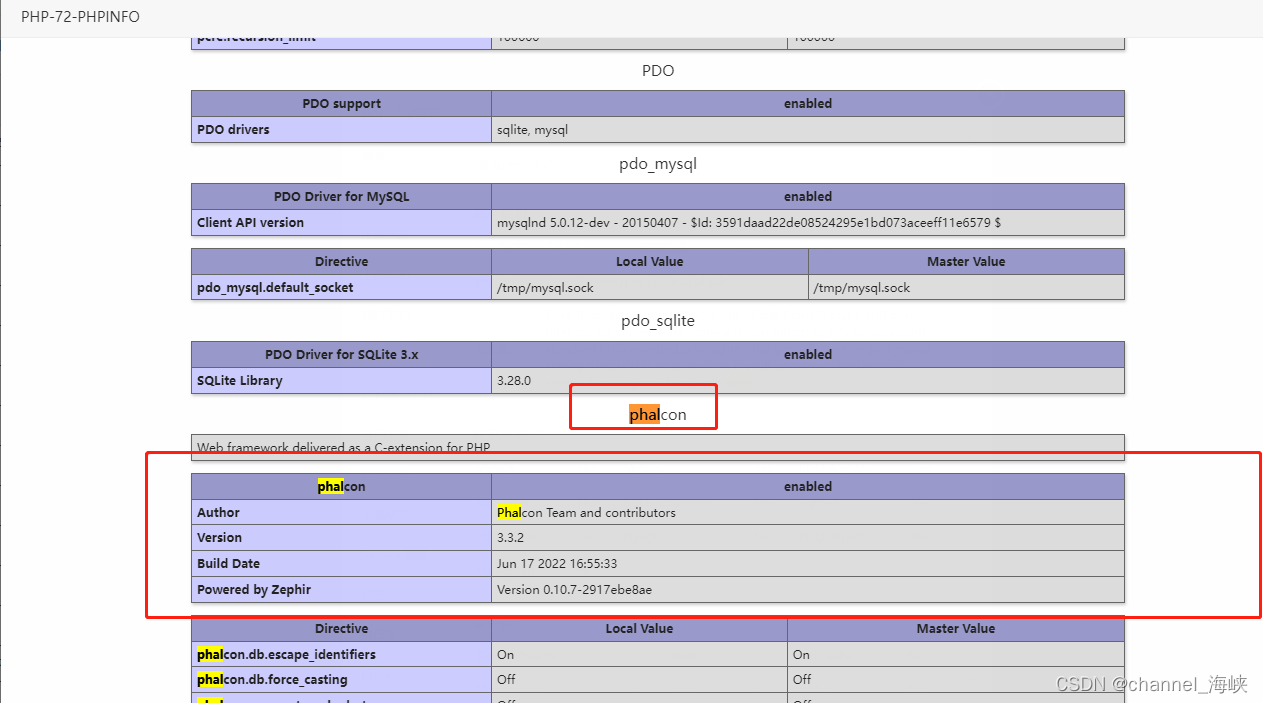
Task: Select the PDO Driver for MySQL header
Action: tap(341, 197)
